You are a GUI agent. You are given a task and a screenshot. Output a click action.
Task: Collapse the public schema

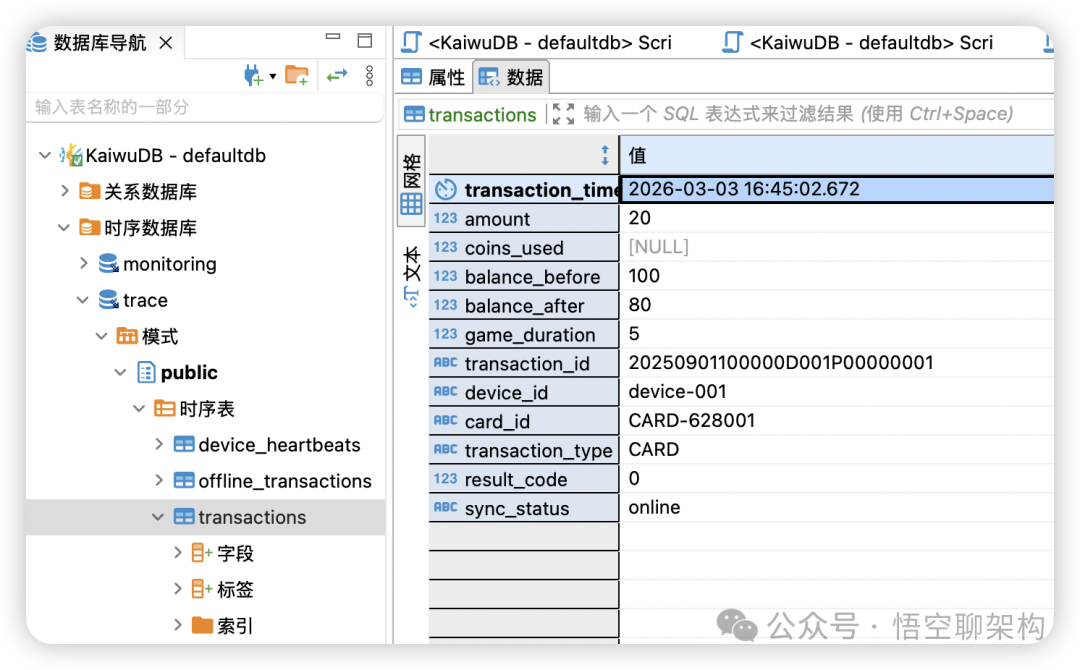point(121,373)
